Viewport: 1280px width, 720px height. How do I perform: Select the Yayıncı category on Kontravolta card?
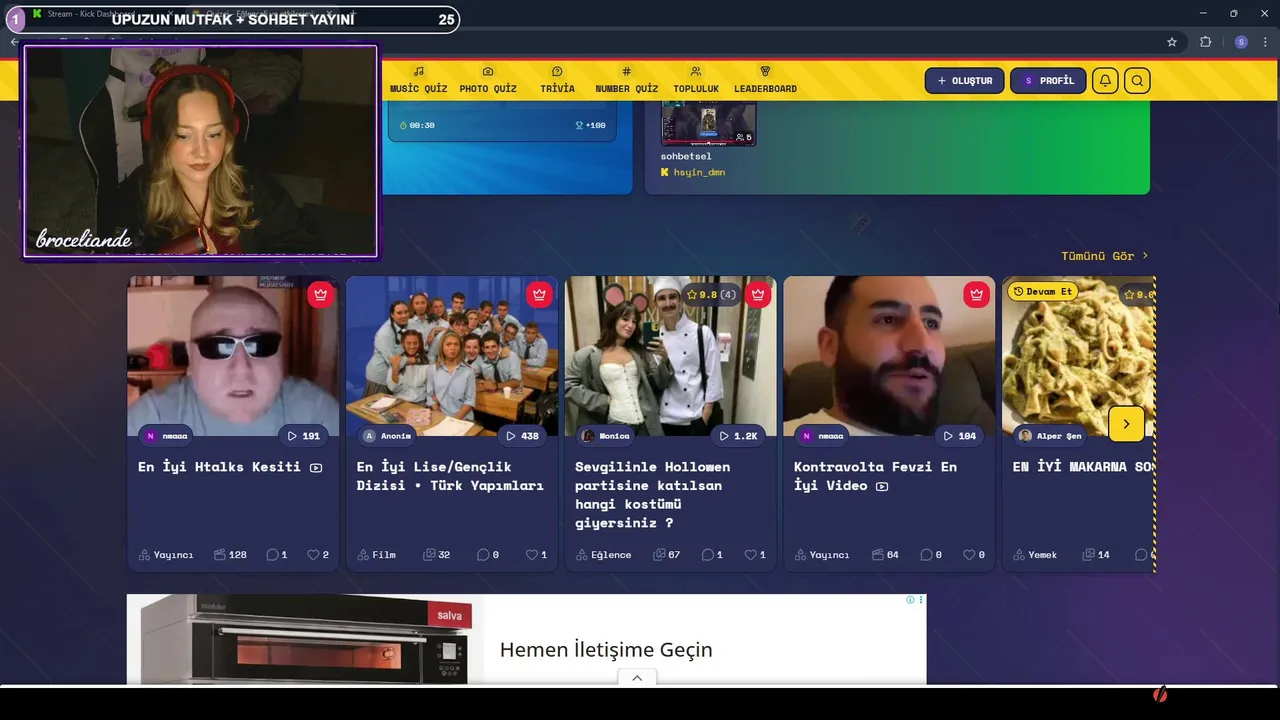pyautogui.click(x=822, y=554)
